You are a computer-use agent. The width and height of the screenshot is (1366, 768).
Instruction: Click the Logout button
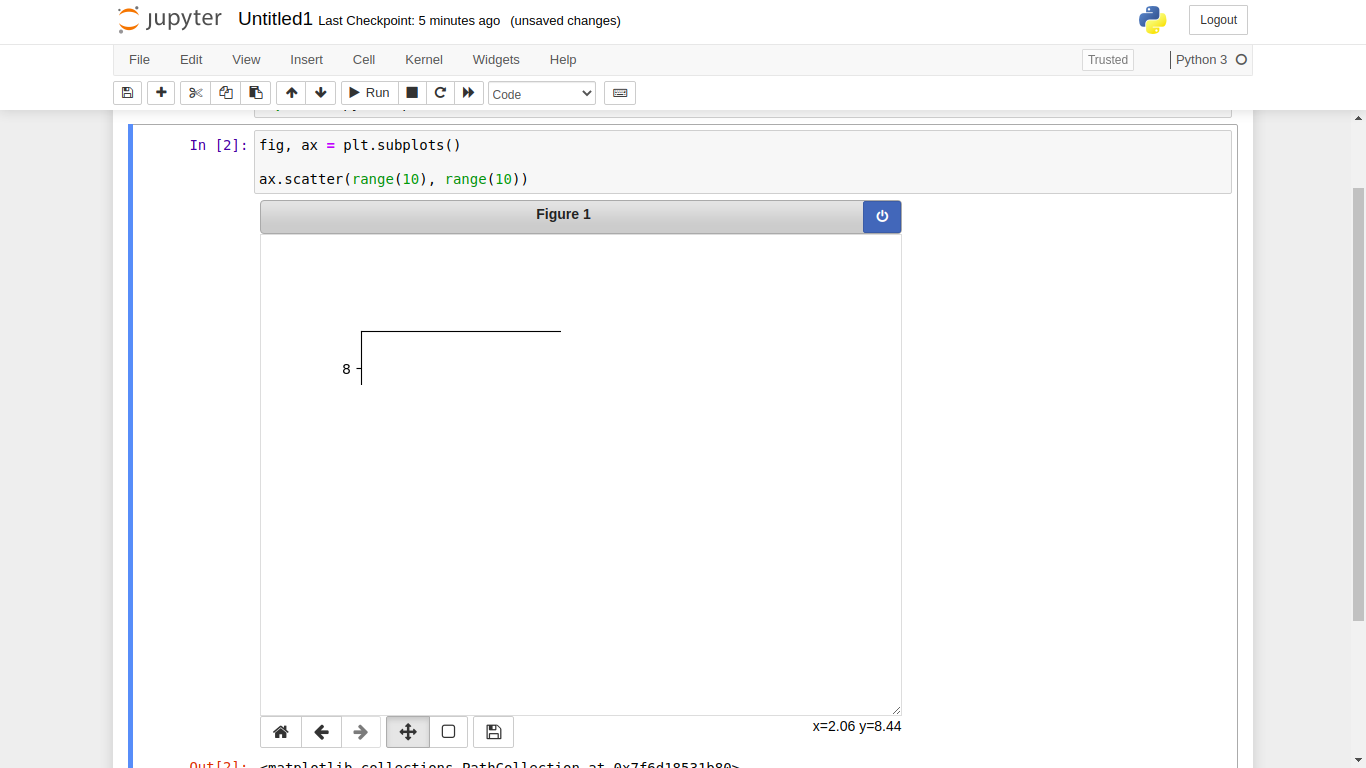pos(1218,20)
